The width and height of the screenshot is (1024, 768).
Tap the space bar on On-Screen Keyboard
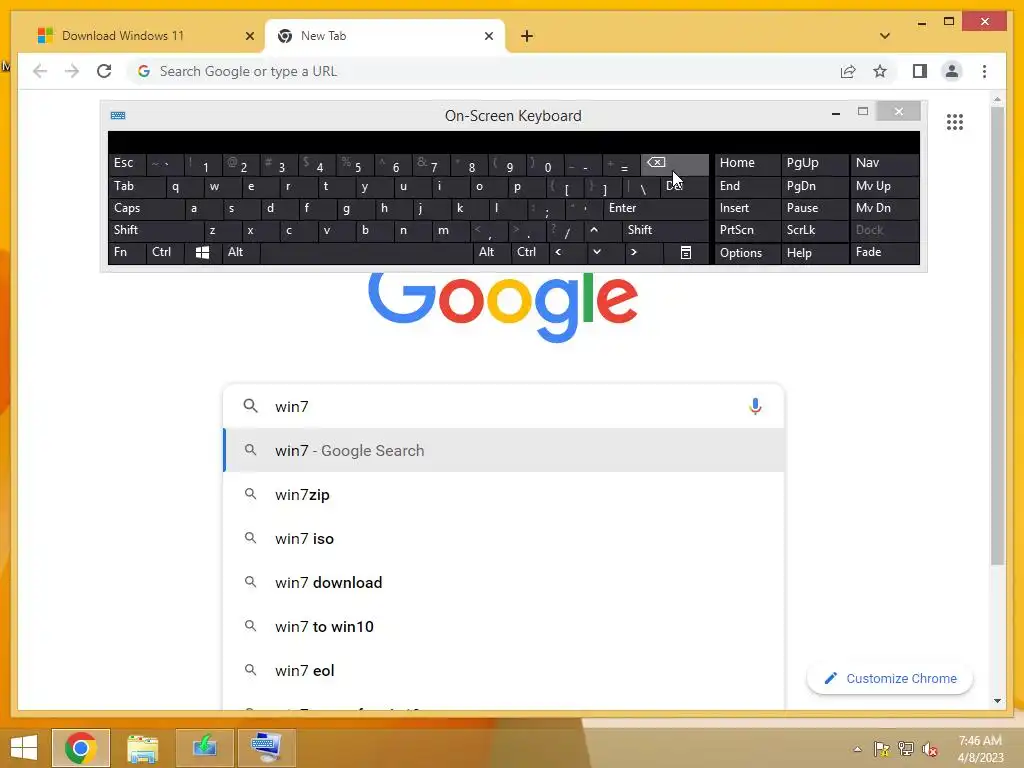click(x=366, y=252)
